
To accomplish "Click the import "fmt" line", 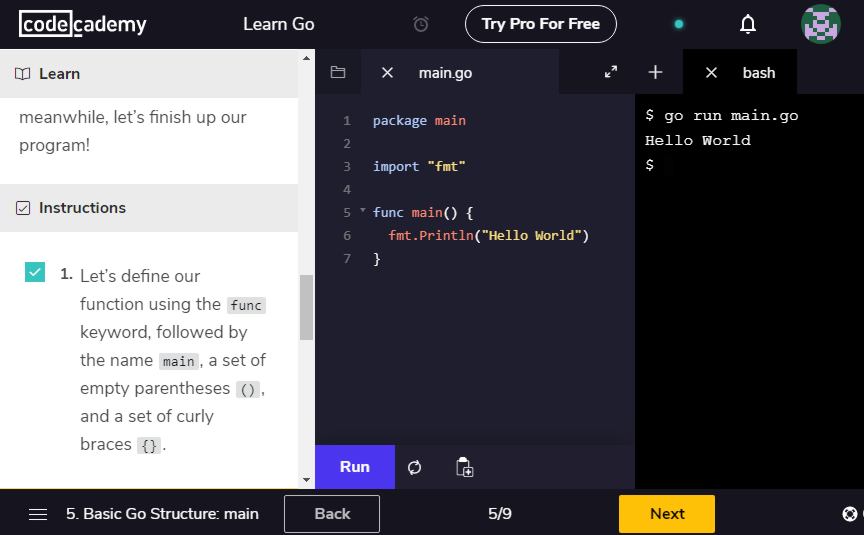I will point(419,166).
